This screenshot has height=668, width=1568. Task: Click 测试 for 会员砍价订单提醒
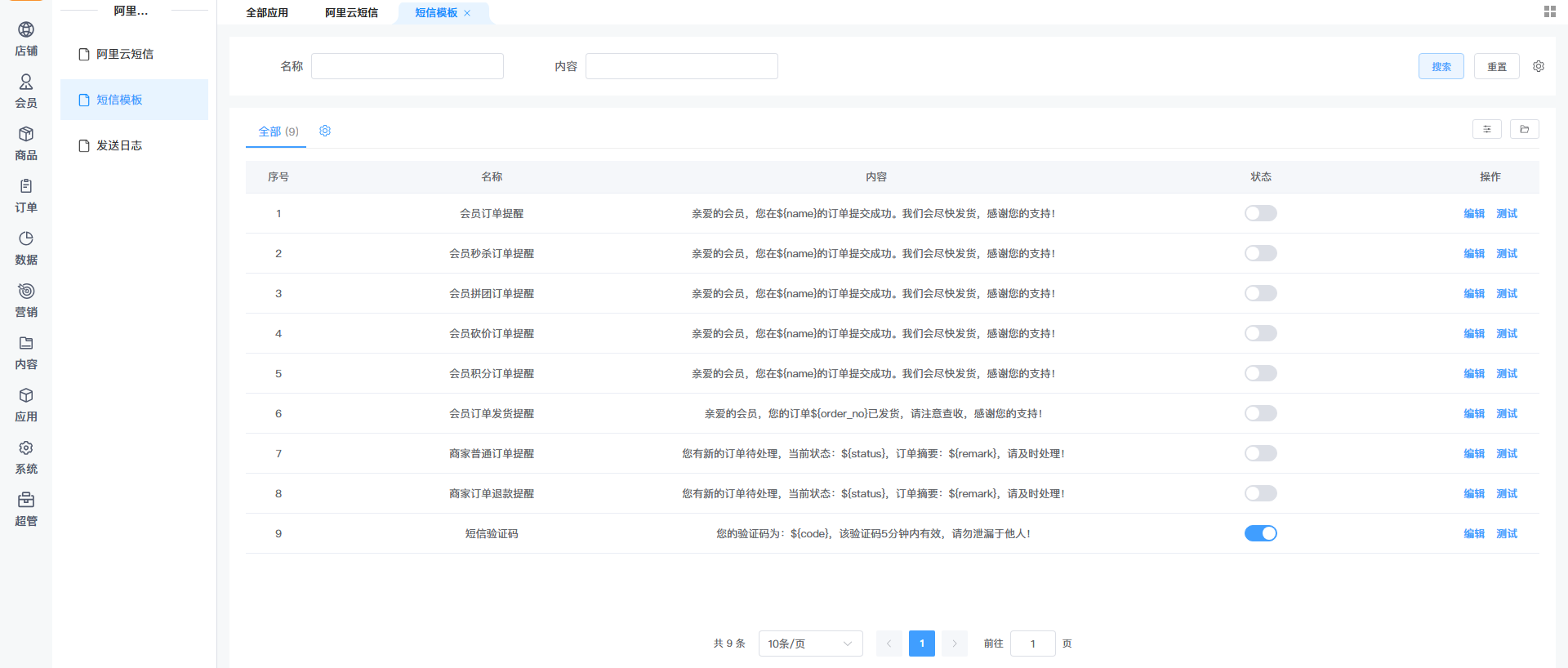pos(1507,333)
